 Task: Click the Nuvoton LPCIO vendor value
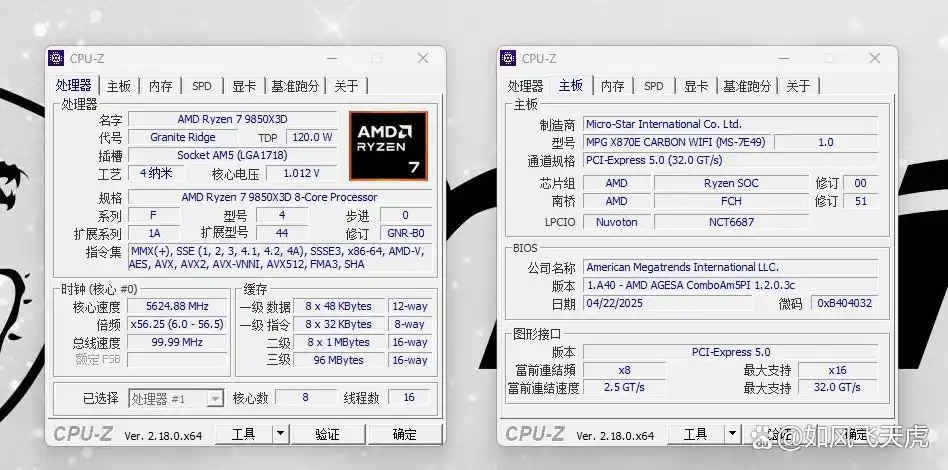(x=617, y=222)
